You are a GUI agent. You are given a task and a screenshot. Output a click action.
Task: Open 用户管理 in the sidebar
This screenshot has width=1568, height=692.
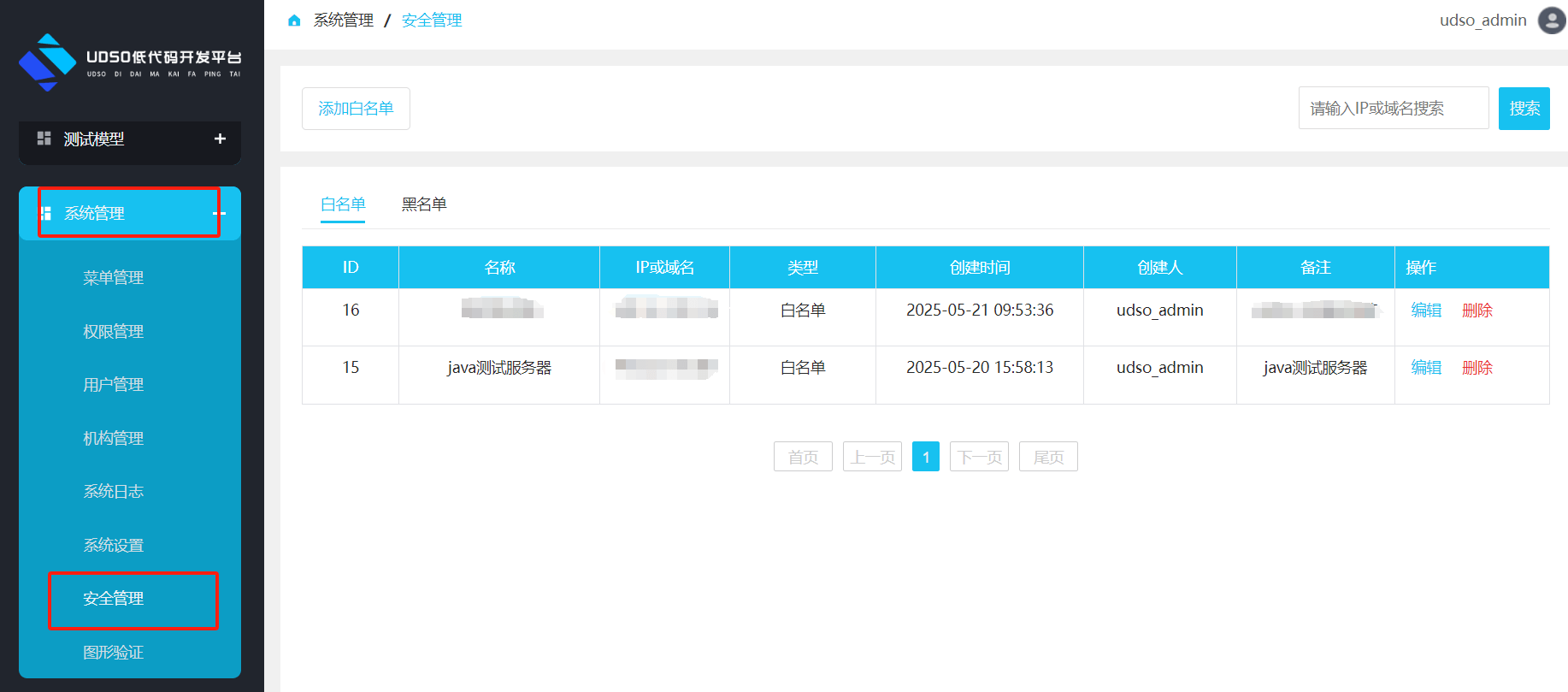(x=113, y=385)
